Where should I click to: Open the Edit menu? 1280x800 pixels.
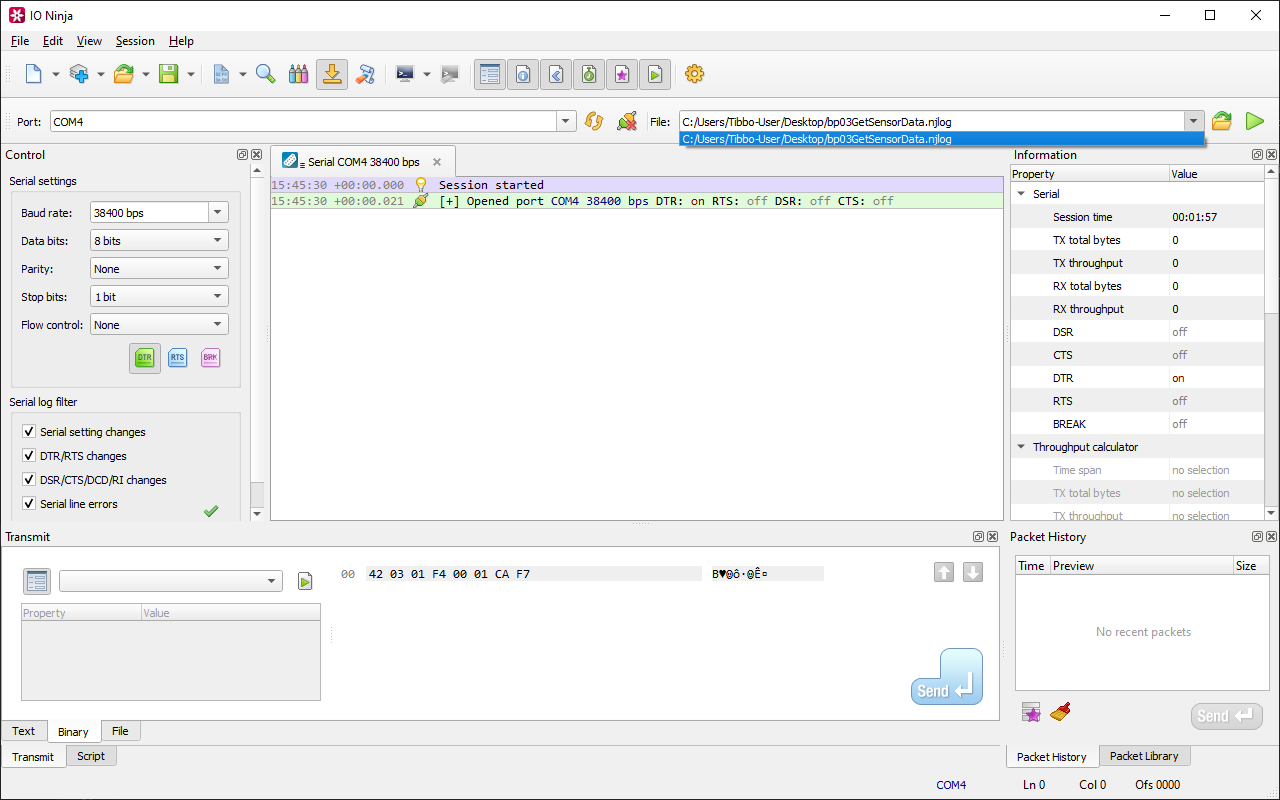click(x=53, y=41)
